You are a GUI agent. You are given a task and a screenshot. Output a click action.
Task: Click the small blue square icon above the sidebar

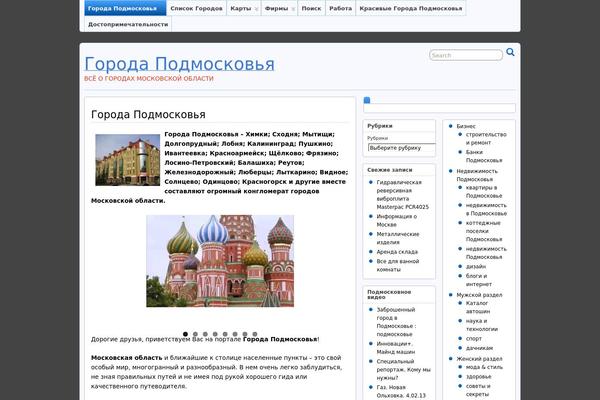367,100
